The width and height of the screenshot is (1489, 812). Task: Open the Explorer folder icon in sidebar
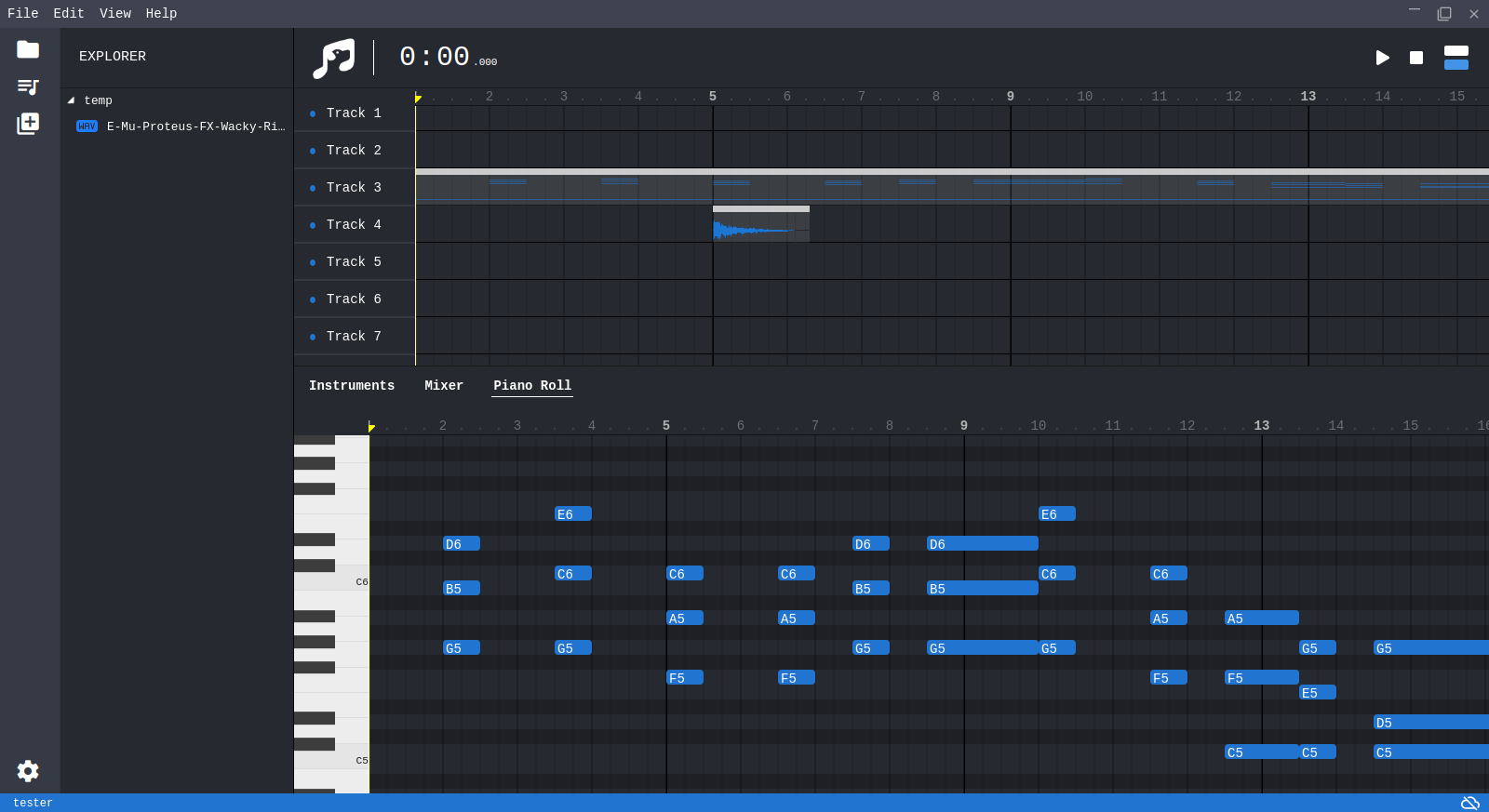tap(28, 49)
